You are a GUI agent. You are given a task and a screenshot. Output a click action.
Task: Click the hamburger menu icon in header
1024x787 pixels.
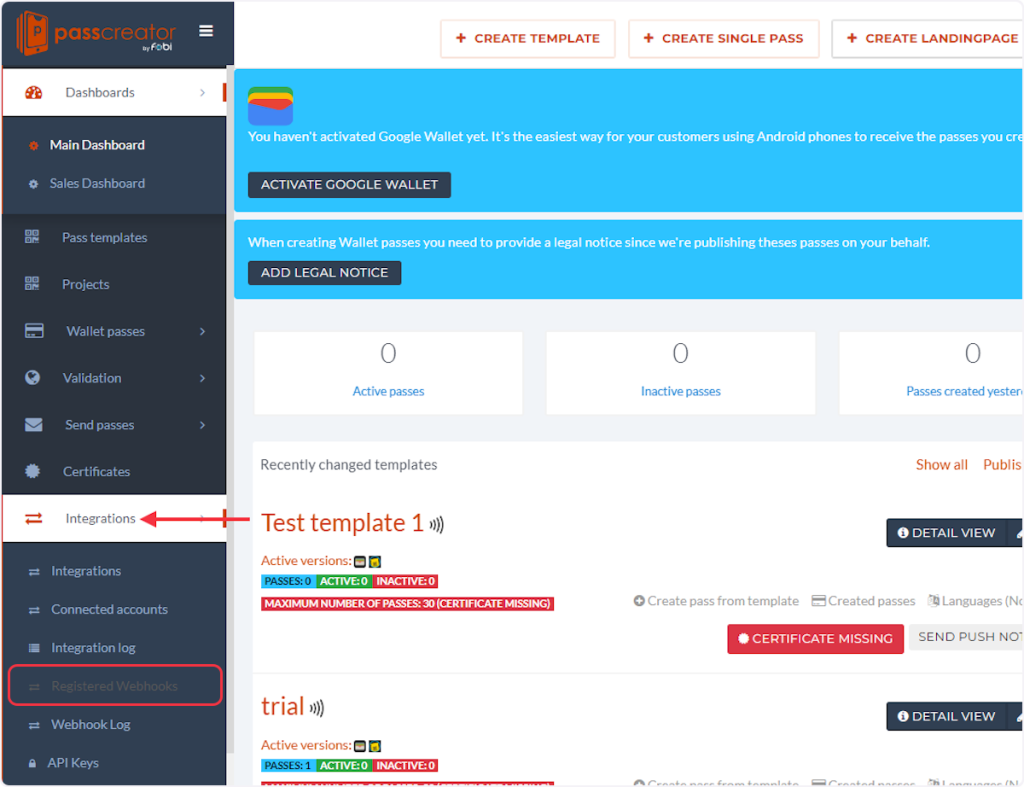coord(206,31)
